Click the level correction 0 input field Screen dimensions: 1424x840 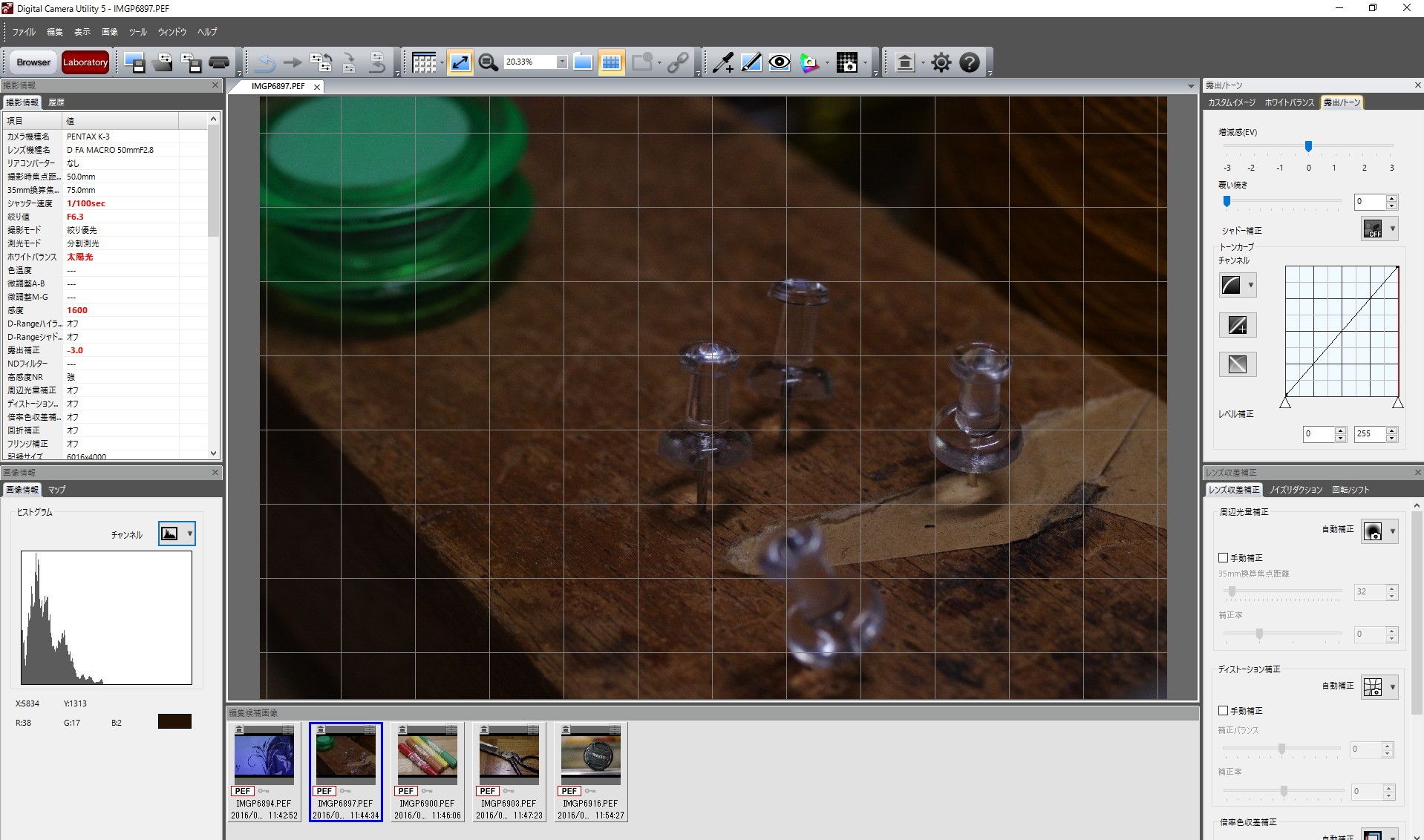pyautogui.click(x=1319, y=433)
